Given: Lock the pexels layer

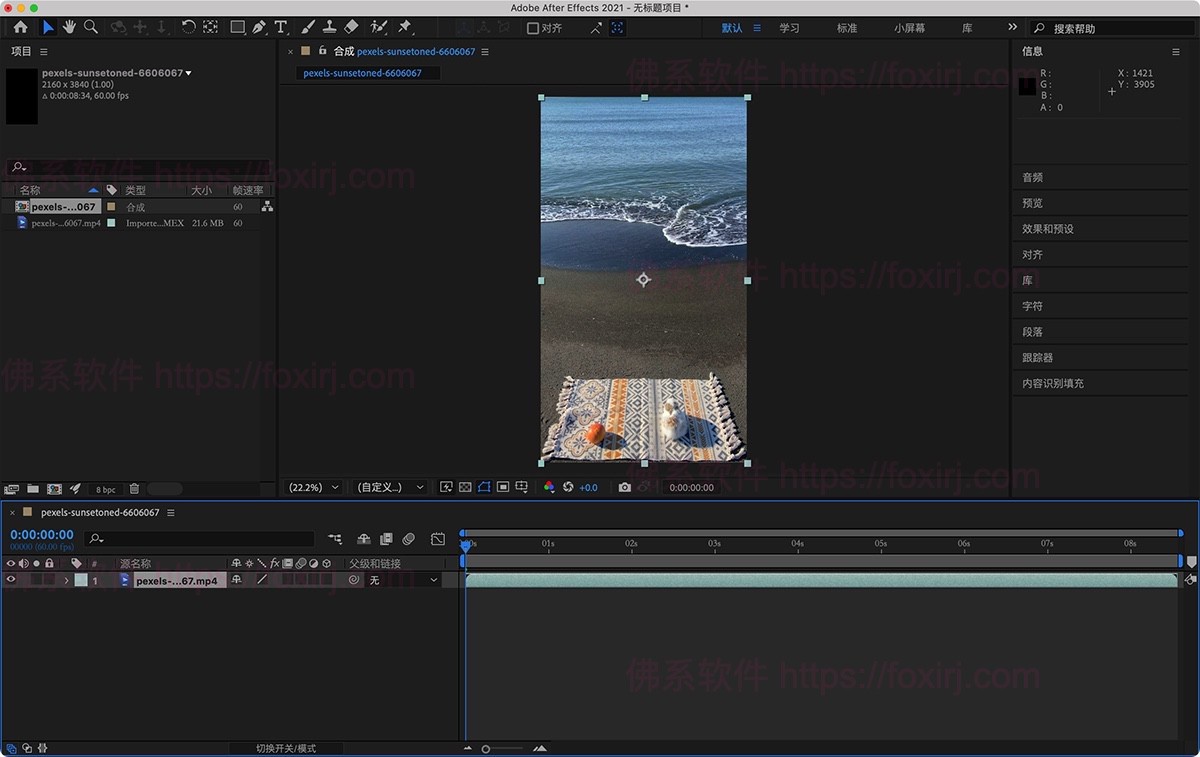Looking at the screenshot, I should coord(49,580).
